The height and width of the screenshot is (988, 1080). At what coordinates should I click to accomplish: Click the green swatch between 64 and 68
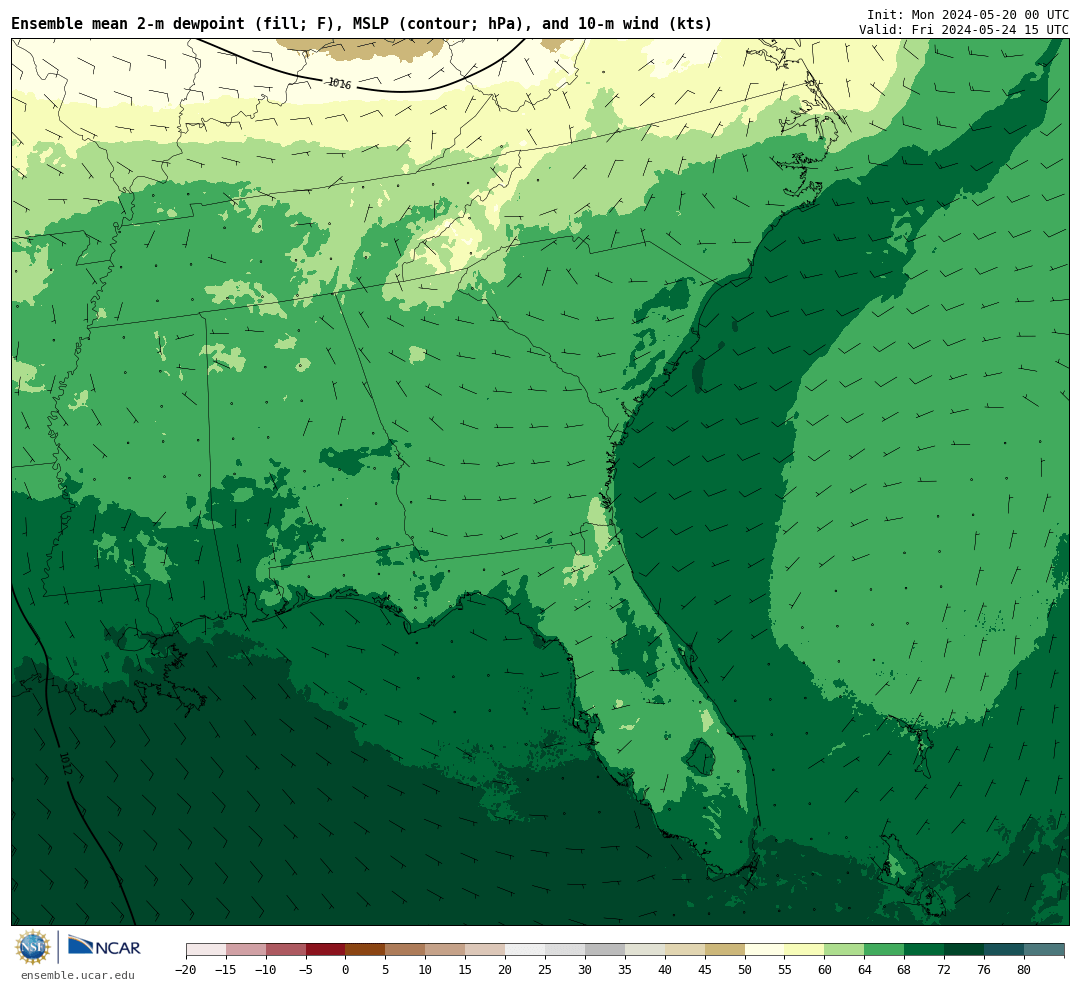tap(885, 950)
